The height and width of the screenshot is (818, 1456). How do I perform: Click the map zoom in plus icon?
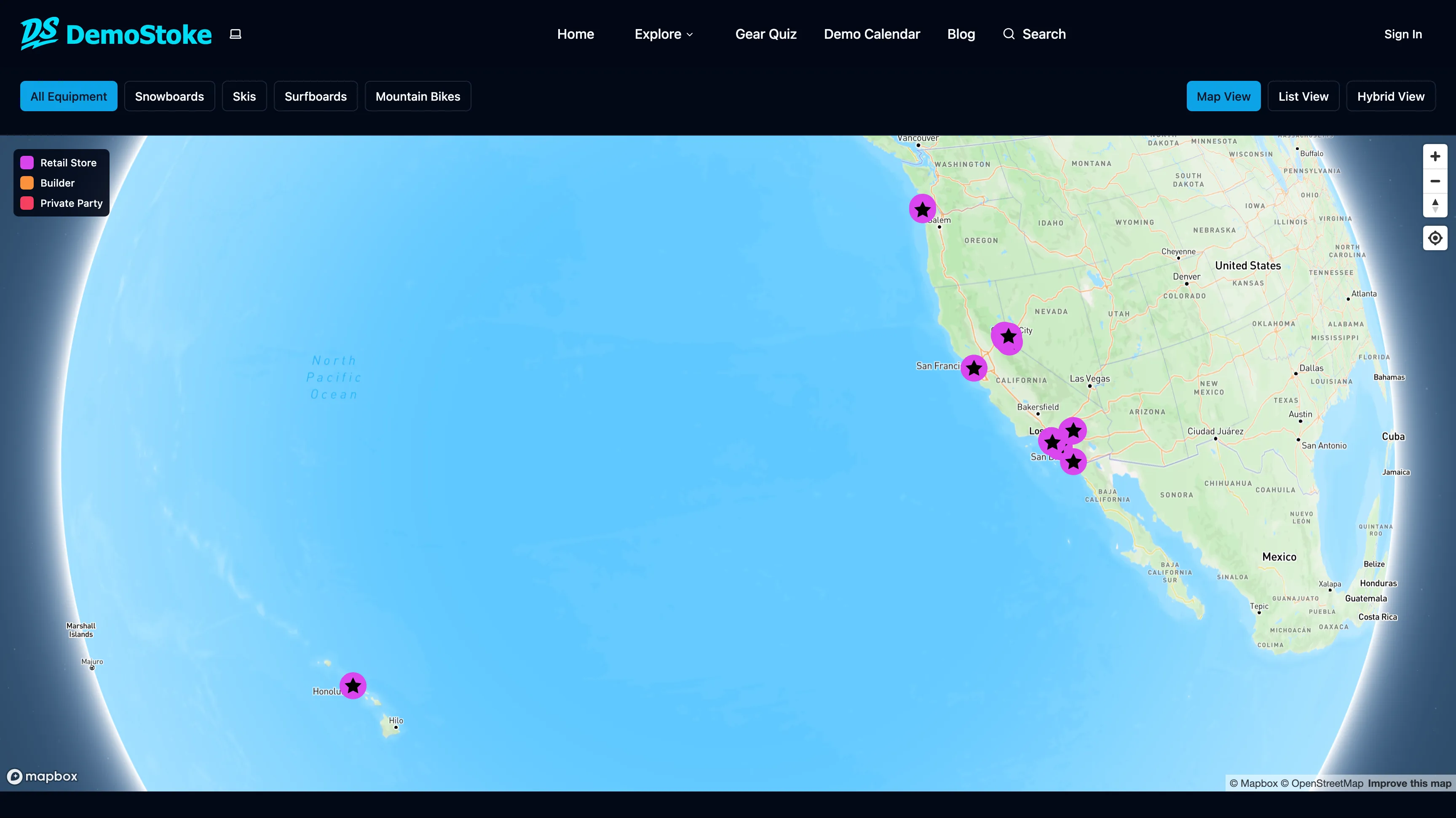click(1435, 157)
